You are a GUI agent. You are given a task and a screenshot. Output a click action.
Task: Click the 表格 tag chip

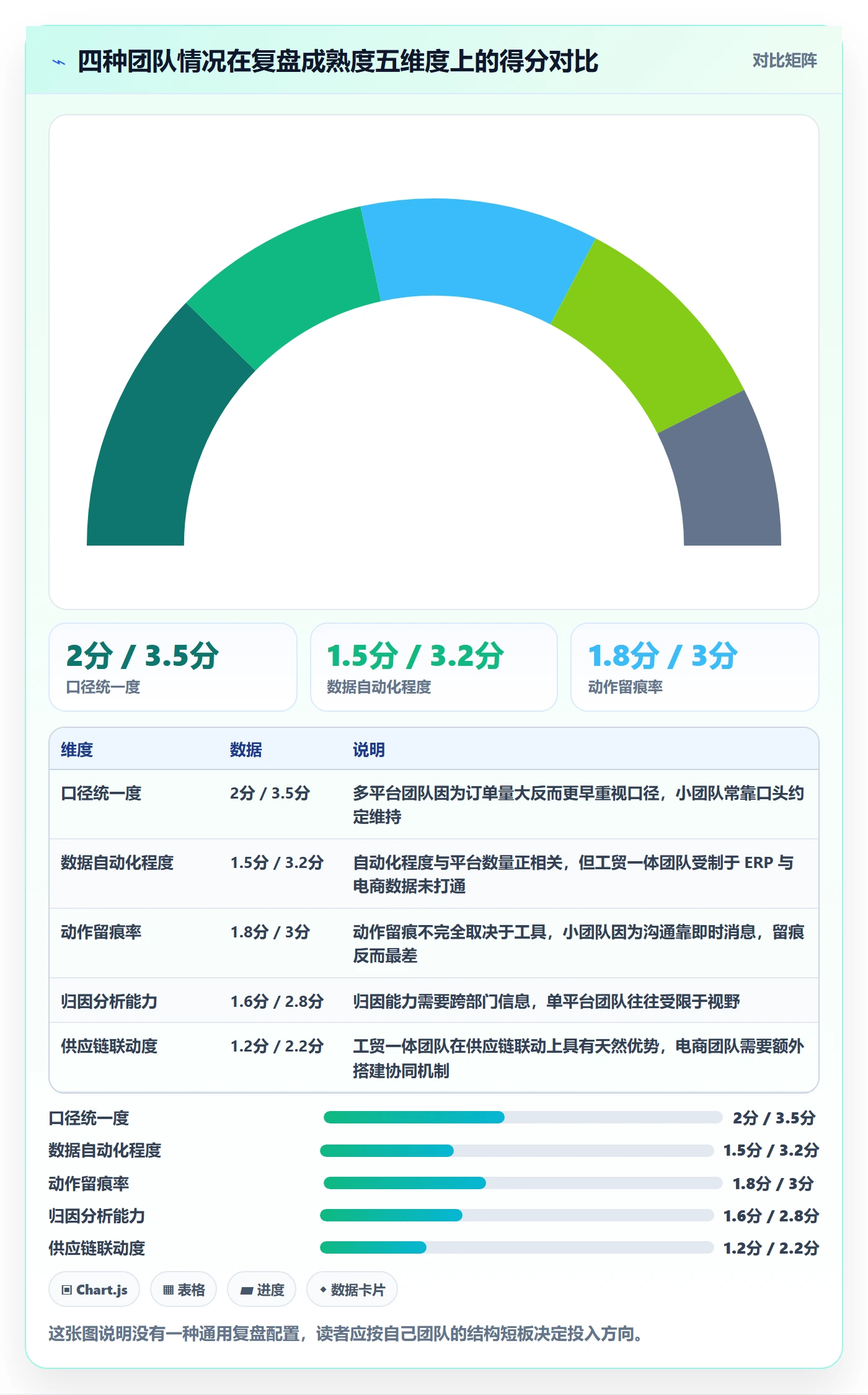(x=184, y=1290)
